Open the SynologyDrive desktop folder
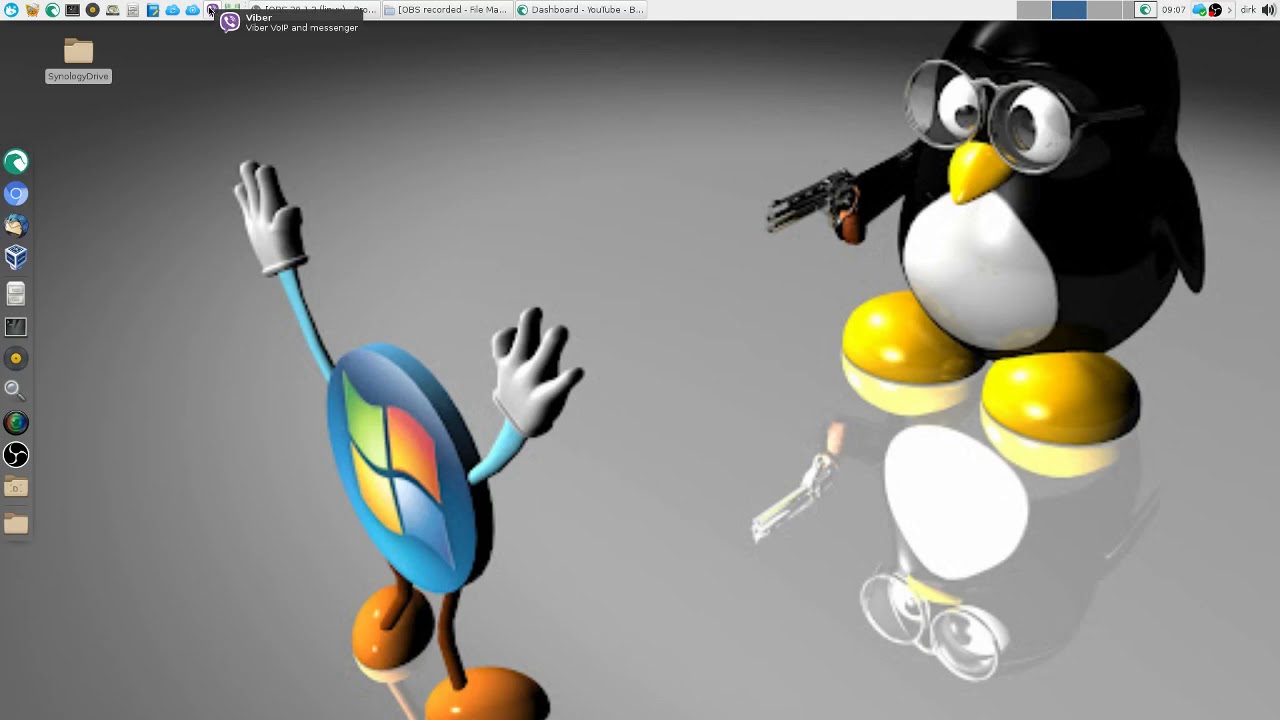1280x720 pixels. pyautogui.click(x=78, y=60)
